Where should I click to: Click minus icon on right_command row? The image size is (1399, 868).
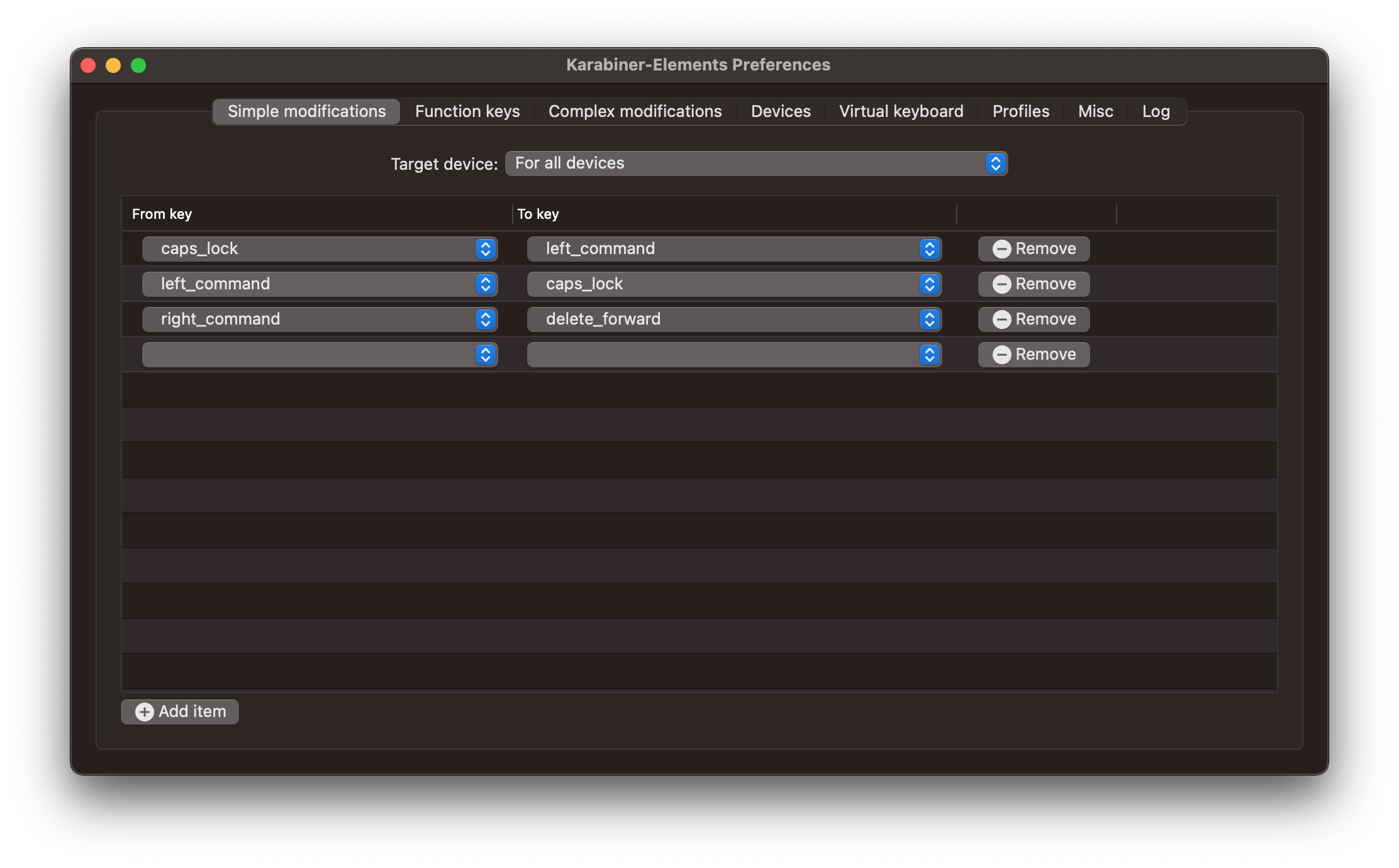click(1001, 320)
